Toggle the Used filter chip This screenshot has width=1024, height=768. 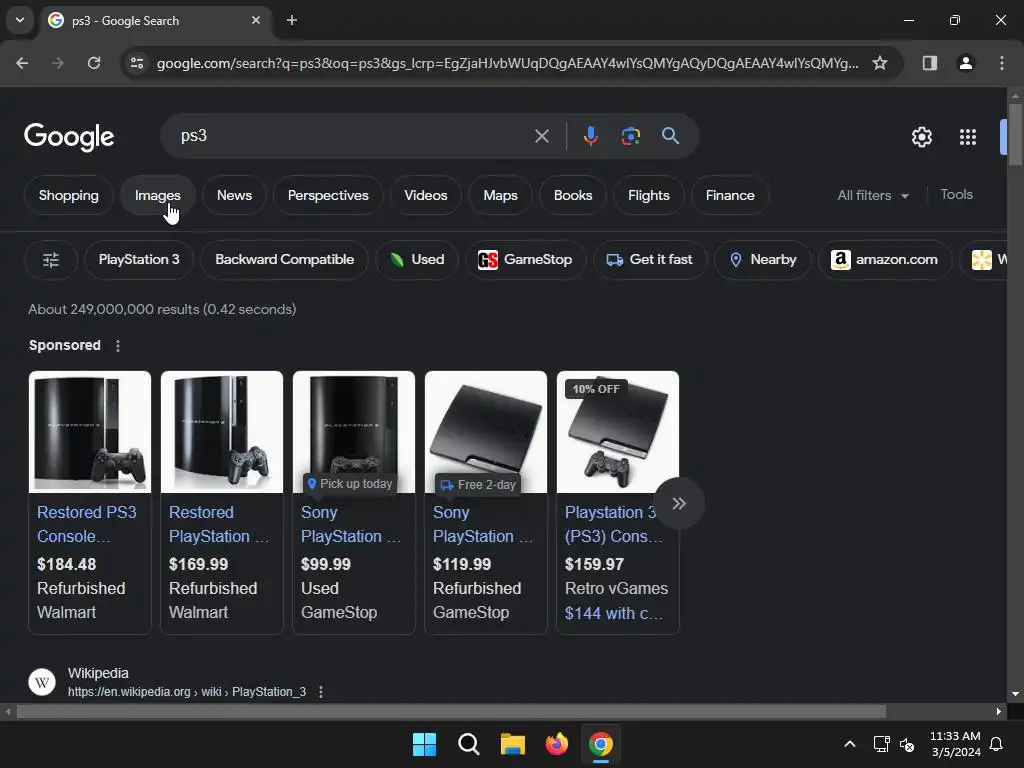[417, 260]
